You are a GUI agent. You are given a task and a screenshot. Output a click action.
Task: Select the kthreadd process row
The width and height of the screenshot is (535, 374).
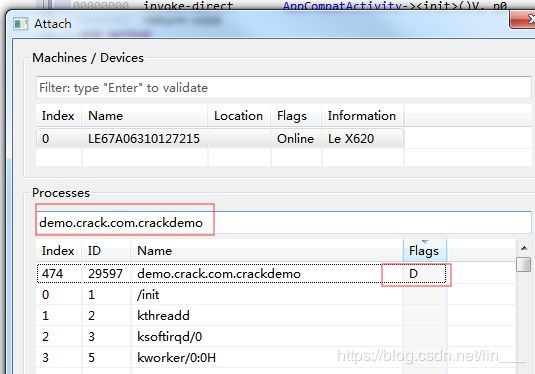coord(241,316)
